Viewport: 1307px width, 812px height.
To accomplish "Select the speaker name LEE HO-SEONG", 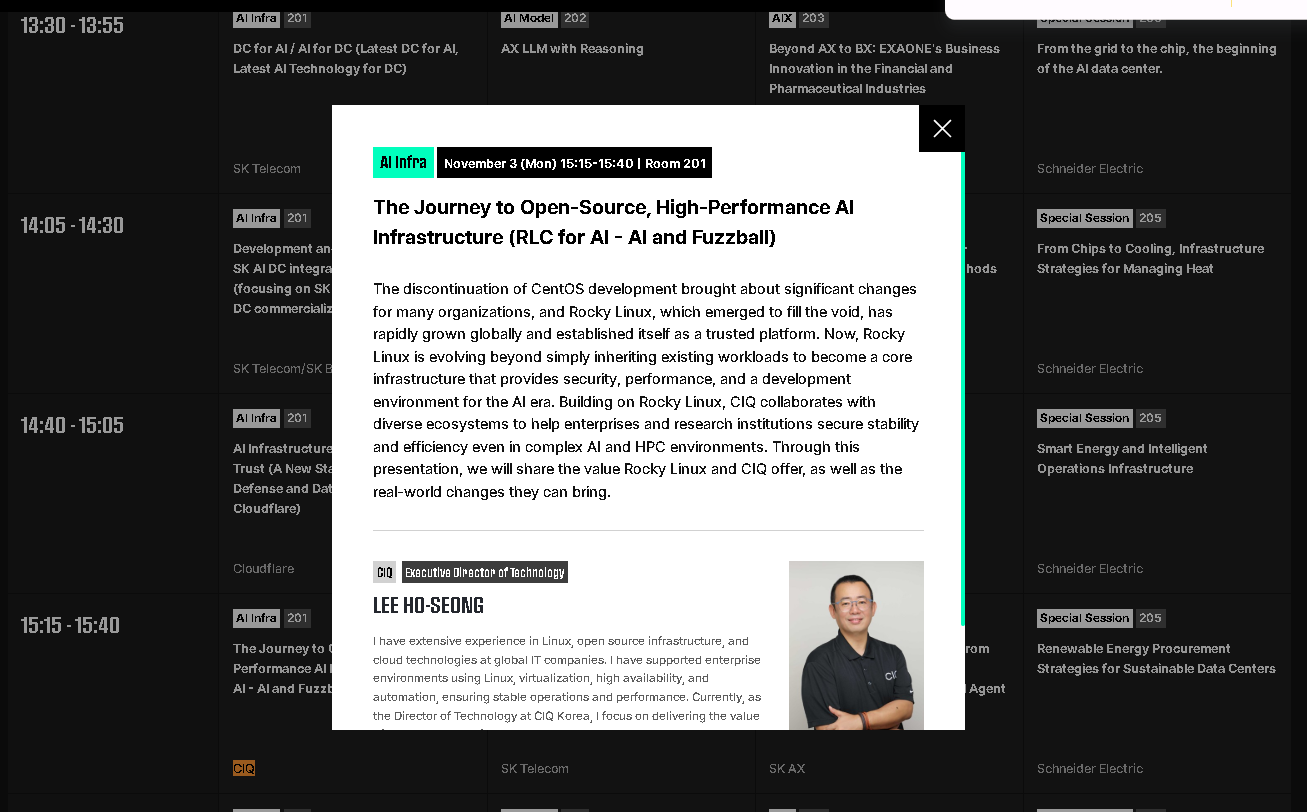I will click(x=428, y=606).
